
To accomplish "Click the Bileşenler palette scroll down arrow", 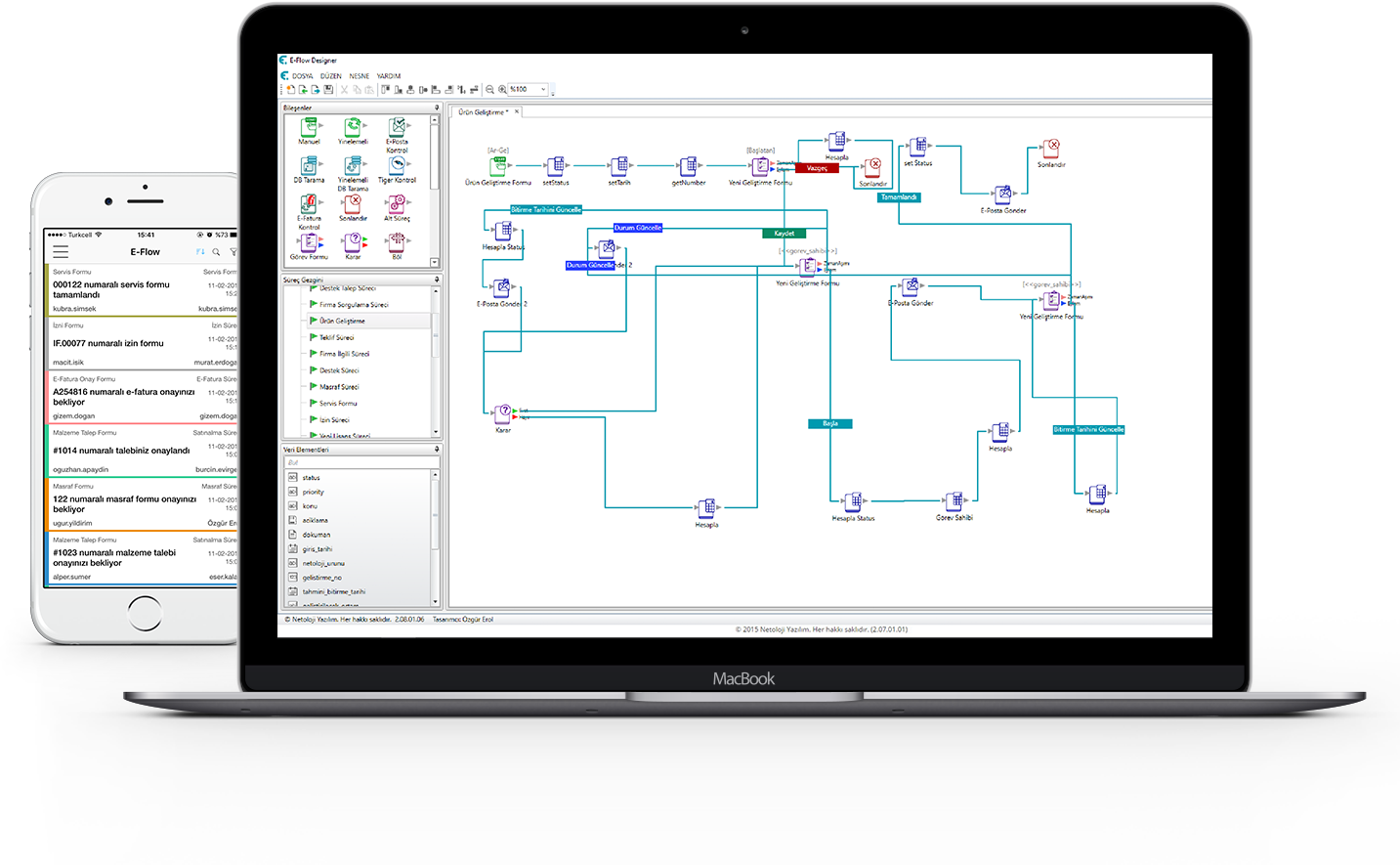I will tap(435, 262).
